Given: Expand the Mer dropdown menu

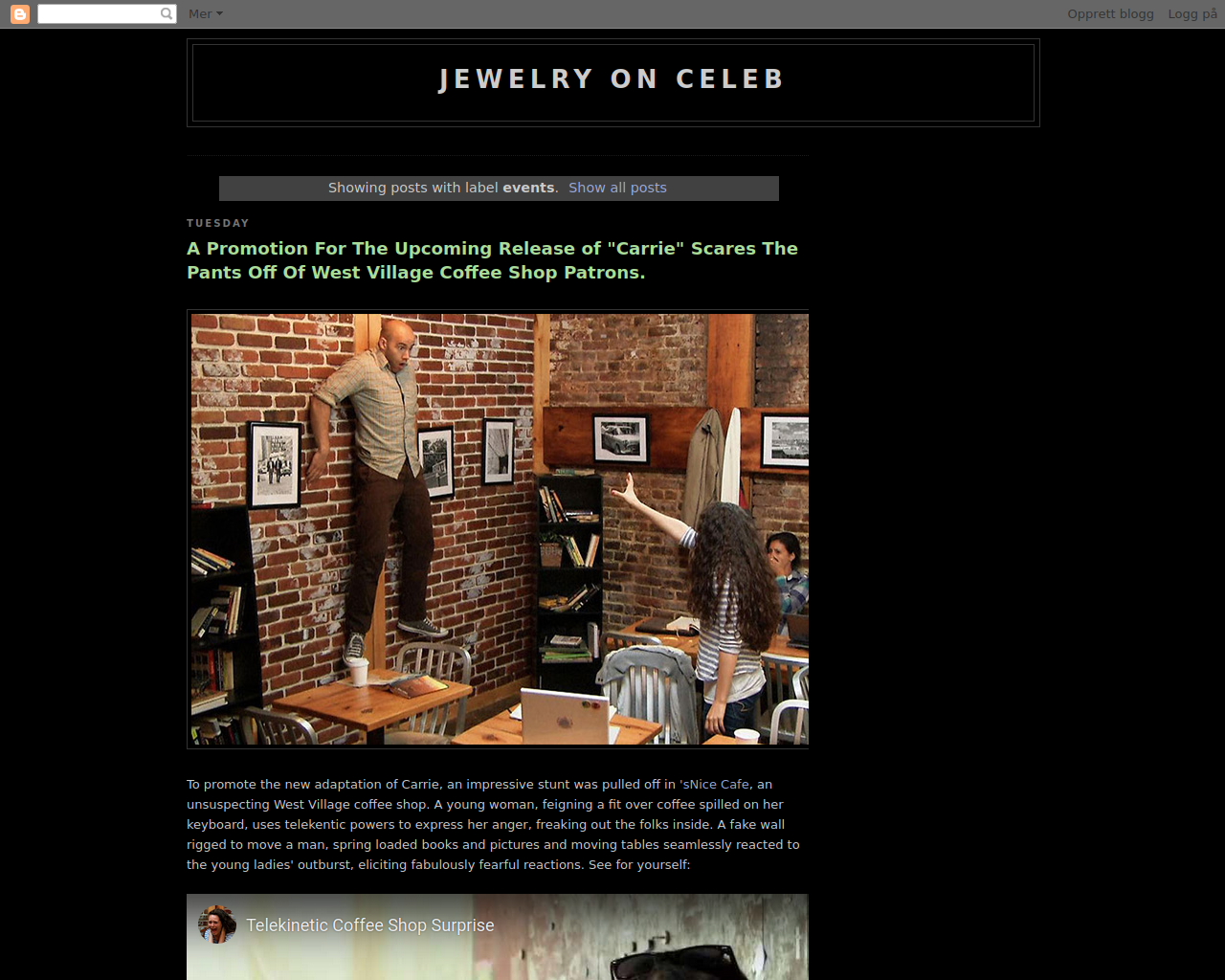Looking at the screenshot, I should [205, 13].
